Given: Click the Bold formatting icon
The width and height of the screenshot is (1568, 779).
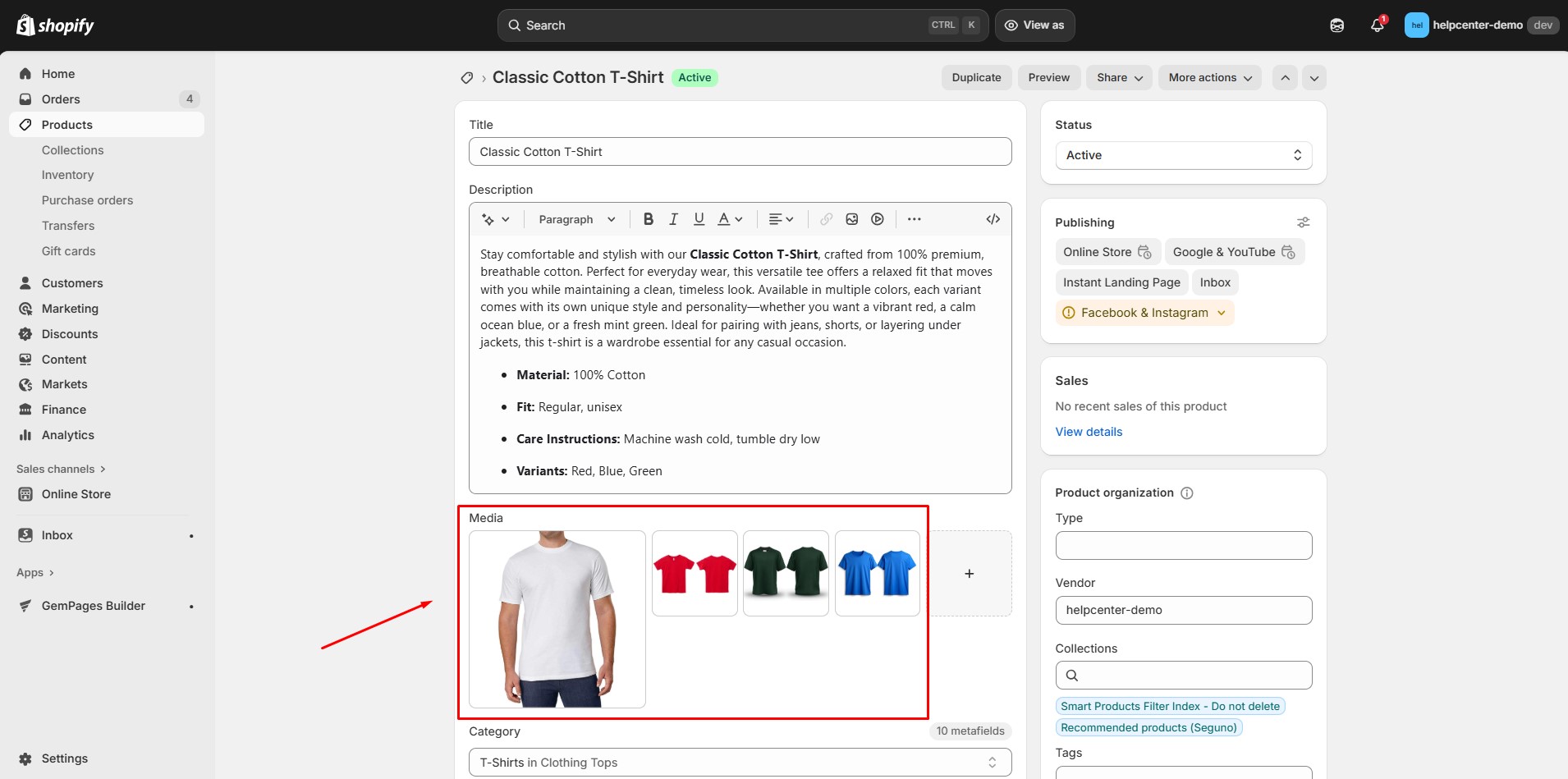Looking at the screenshot, I should click(x=648, y=219).
